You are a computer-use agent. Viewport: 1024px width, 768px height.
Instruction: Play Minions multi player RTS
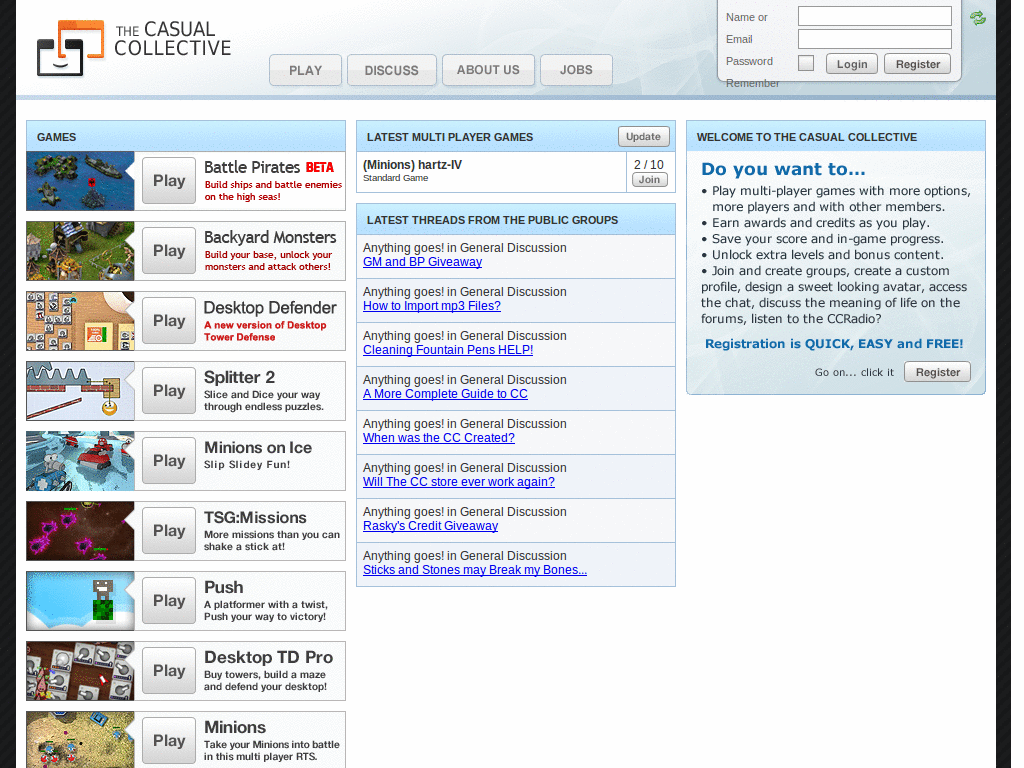coord(169,740)
